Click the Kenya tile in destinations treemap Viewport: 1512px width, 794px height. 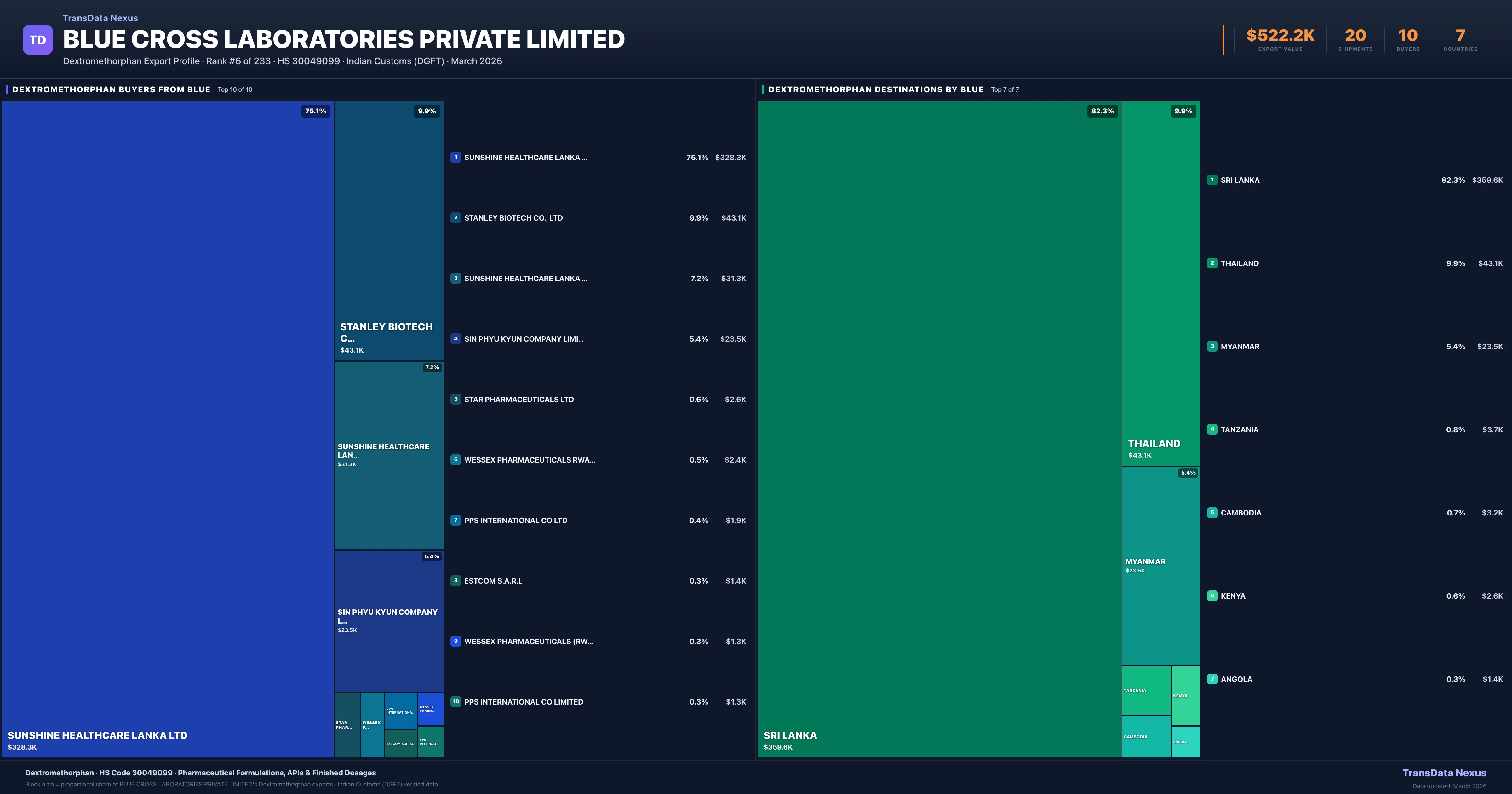click(x=1185, y=695)
